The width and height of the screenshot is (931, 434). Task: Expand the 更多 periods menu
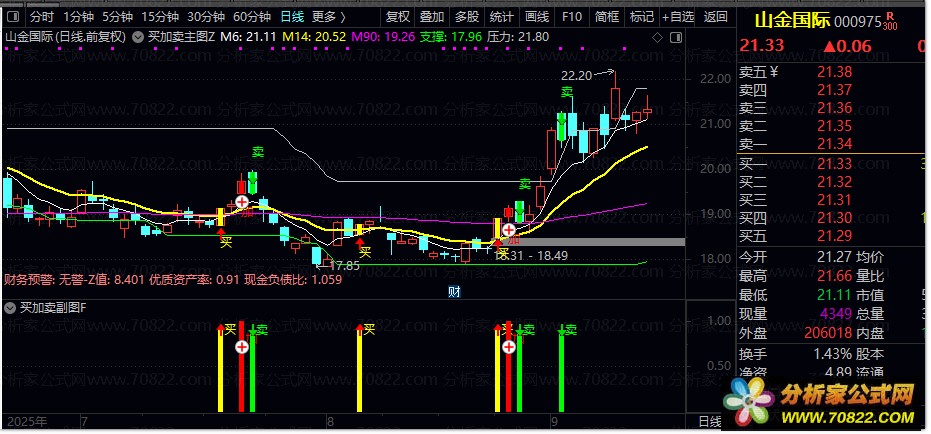[328, 17]
